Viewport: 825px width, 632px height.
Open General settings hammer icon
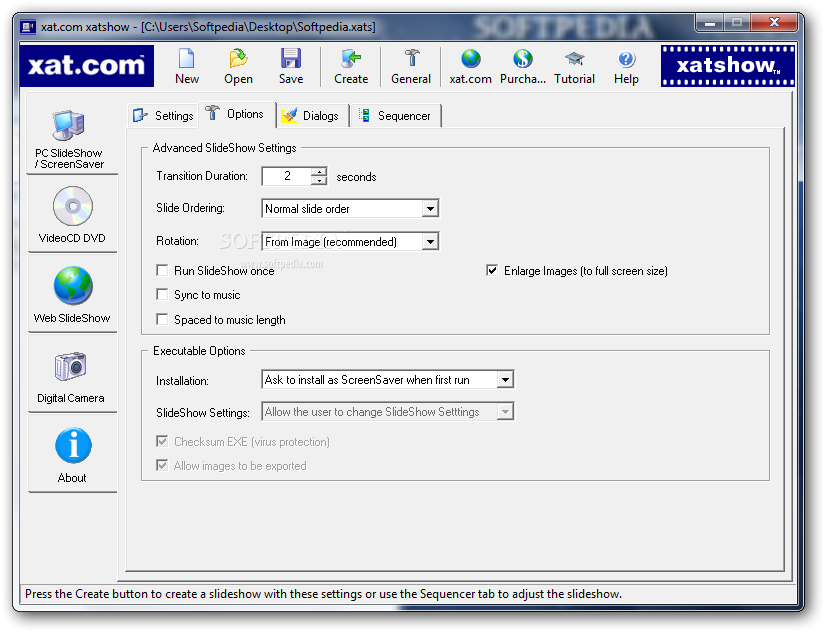(411, 58)
